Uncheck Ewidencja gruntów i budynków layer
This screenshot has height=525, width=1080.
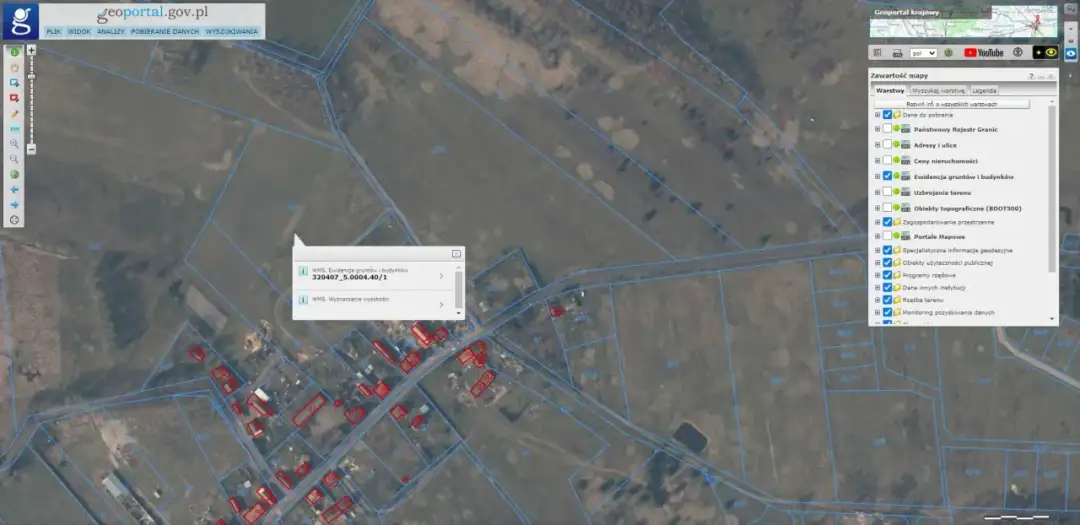[887, 176]
